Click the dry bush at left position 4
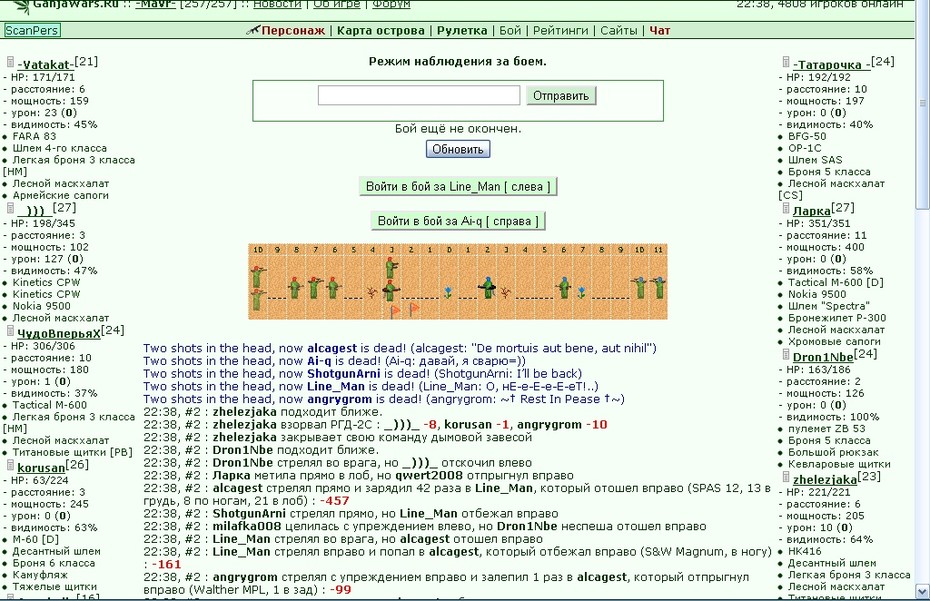 click(372, 292)
